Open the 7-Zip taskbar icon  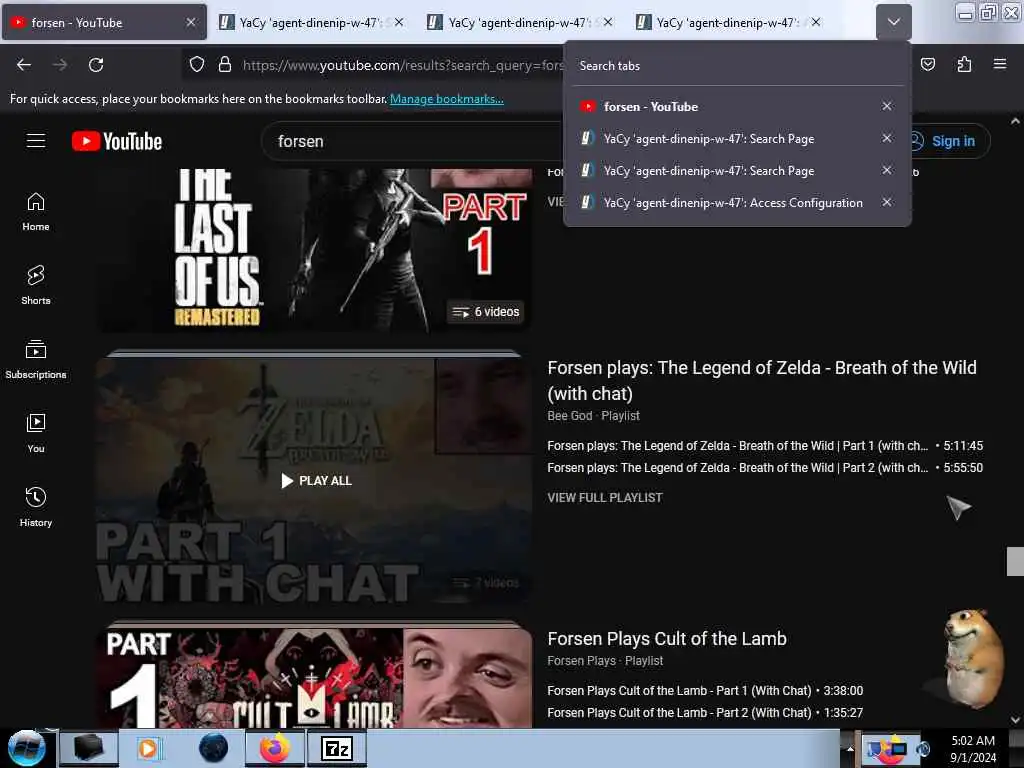(336, 748)
